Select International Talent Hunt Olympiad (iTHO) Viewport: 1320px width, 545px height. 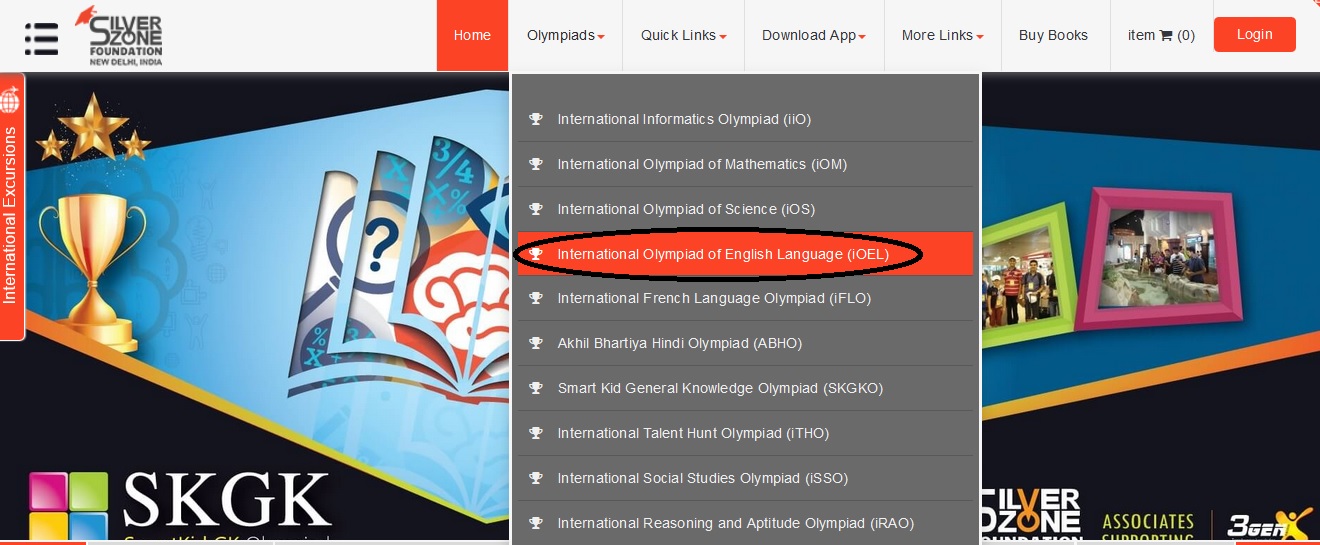745,433
